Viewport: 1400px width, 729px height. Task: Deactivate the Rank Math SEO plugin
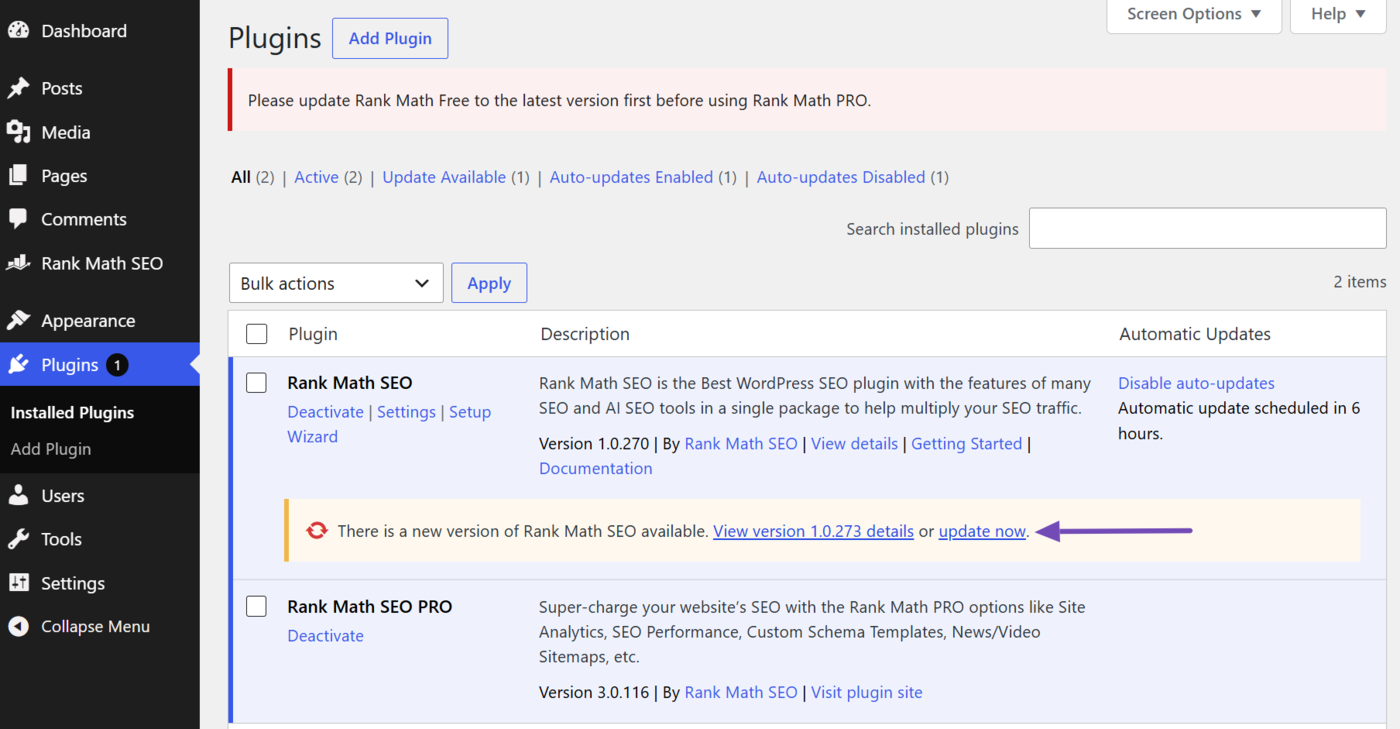[325, 412]
